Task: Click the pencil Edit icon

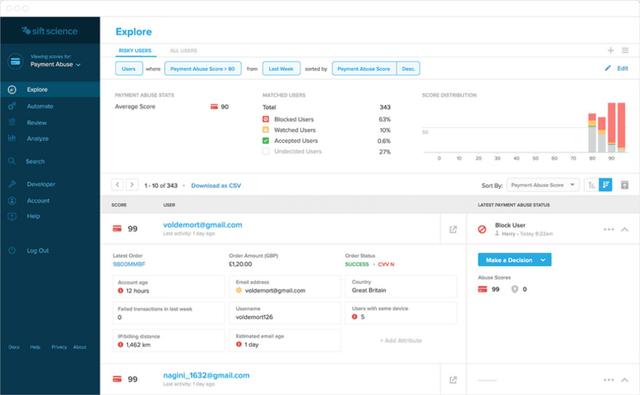Action: pos(608,68)
